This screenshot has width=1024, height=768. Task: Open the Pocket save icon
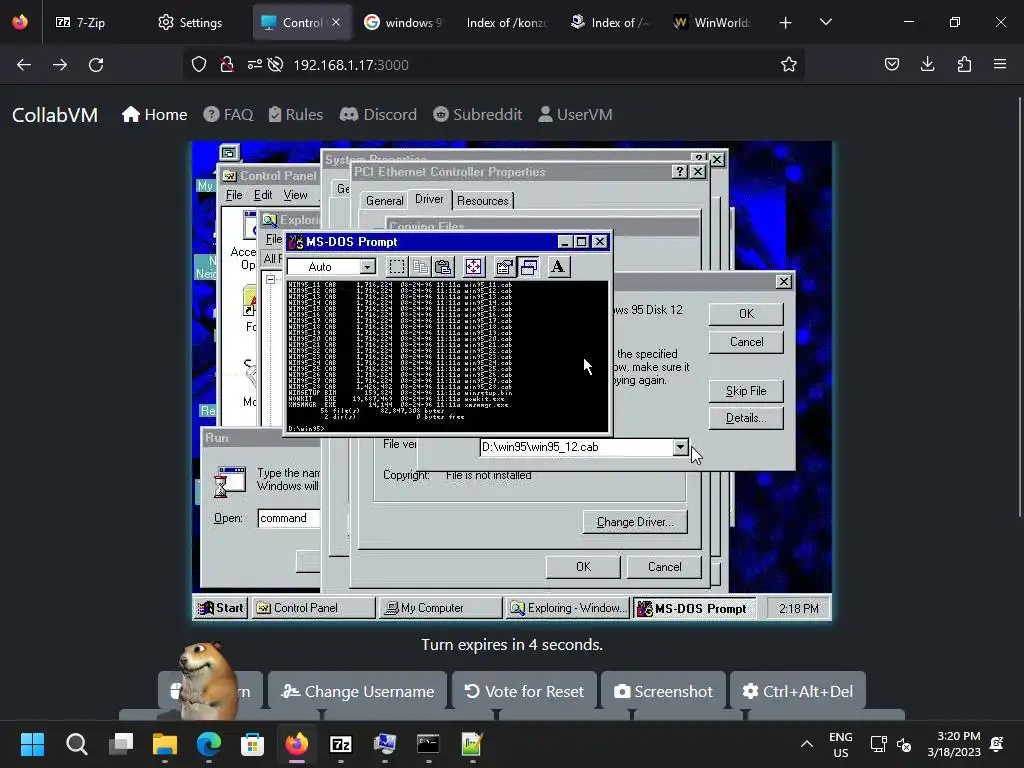(891, 64)
